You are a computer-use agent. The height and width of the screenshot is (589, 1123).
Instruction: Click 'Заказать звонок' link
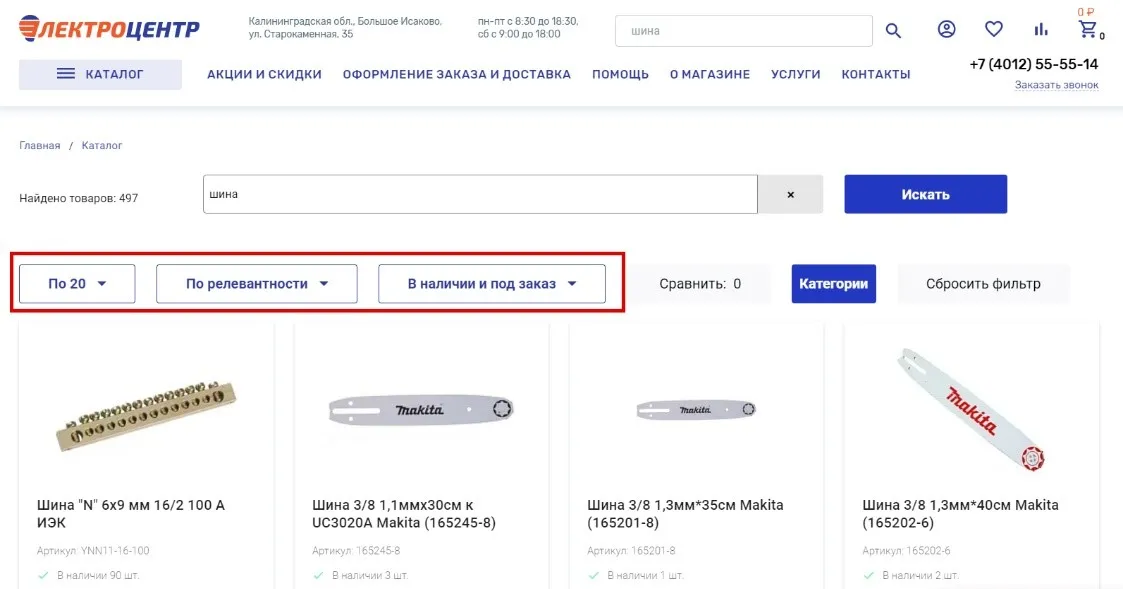(1057, 85)
